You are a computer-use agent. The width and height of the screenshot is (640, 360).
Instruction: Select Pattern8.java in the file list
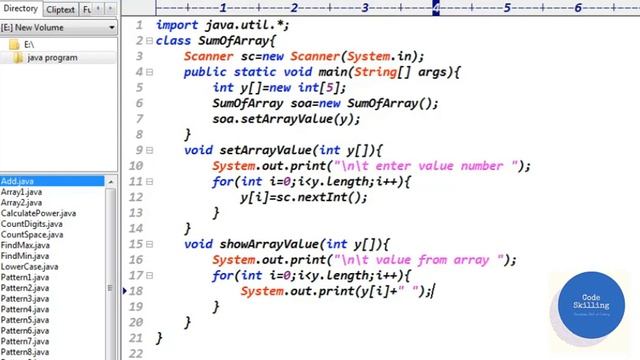tap(24, 352)
